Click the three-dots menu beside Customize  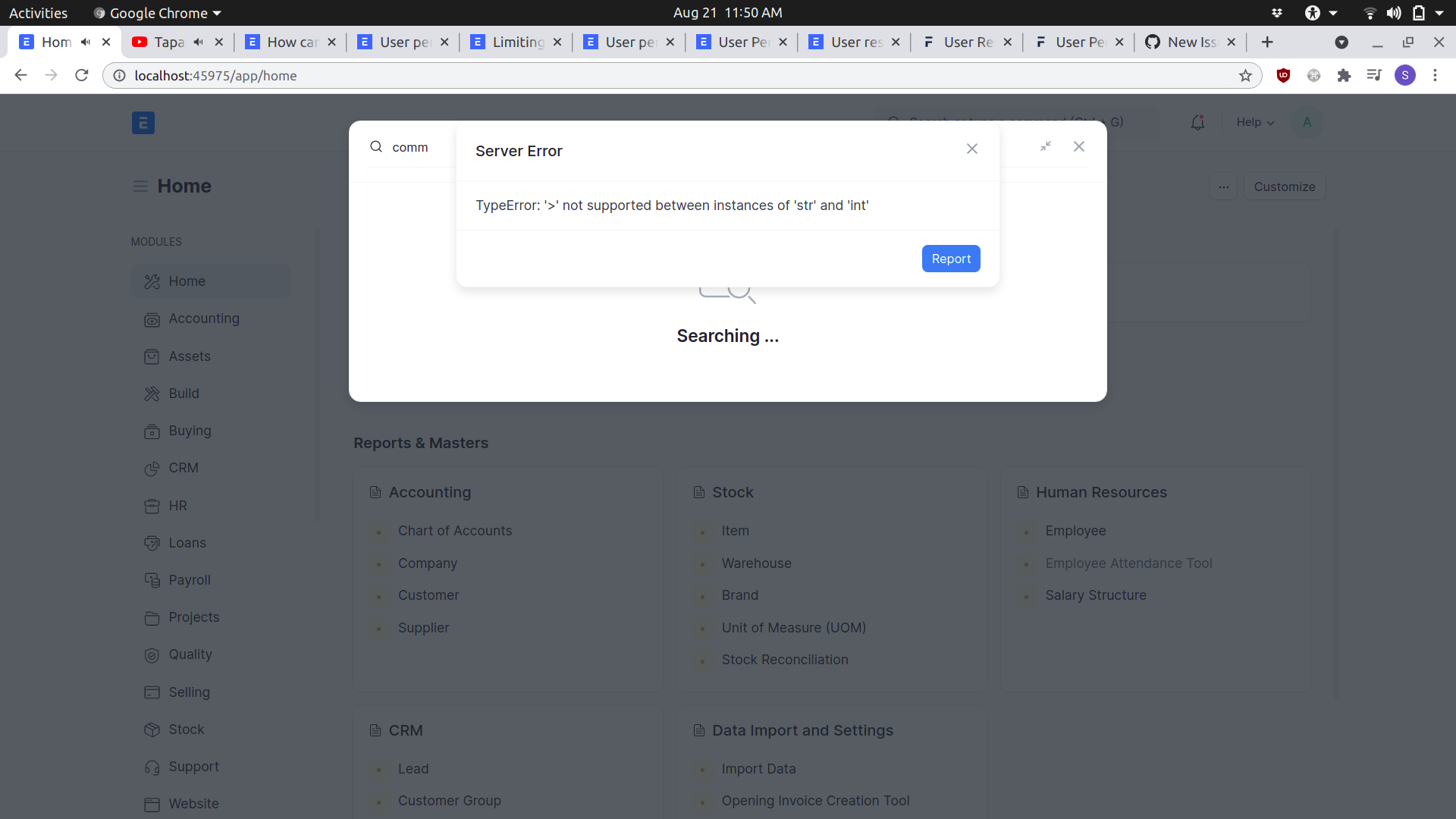(1223, 187)
